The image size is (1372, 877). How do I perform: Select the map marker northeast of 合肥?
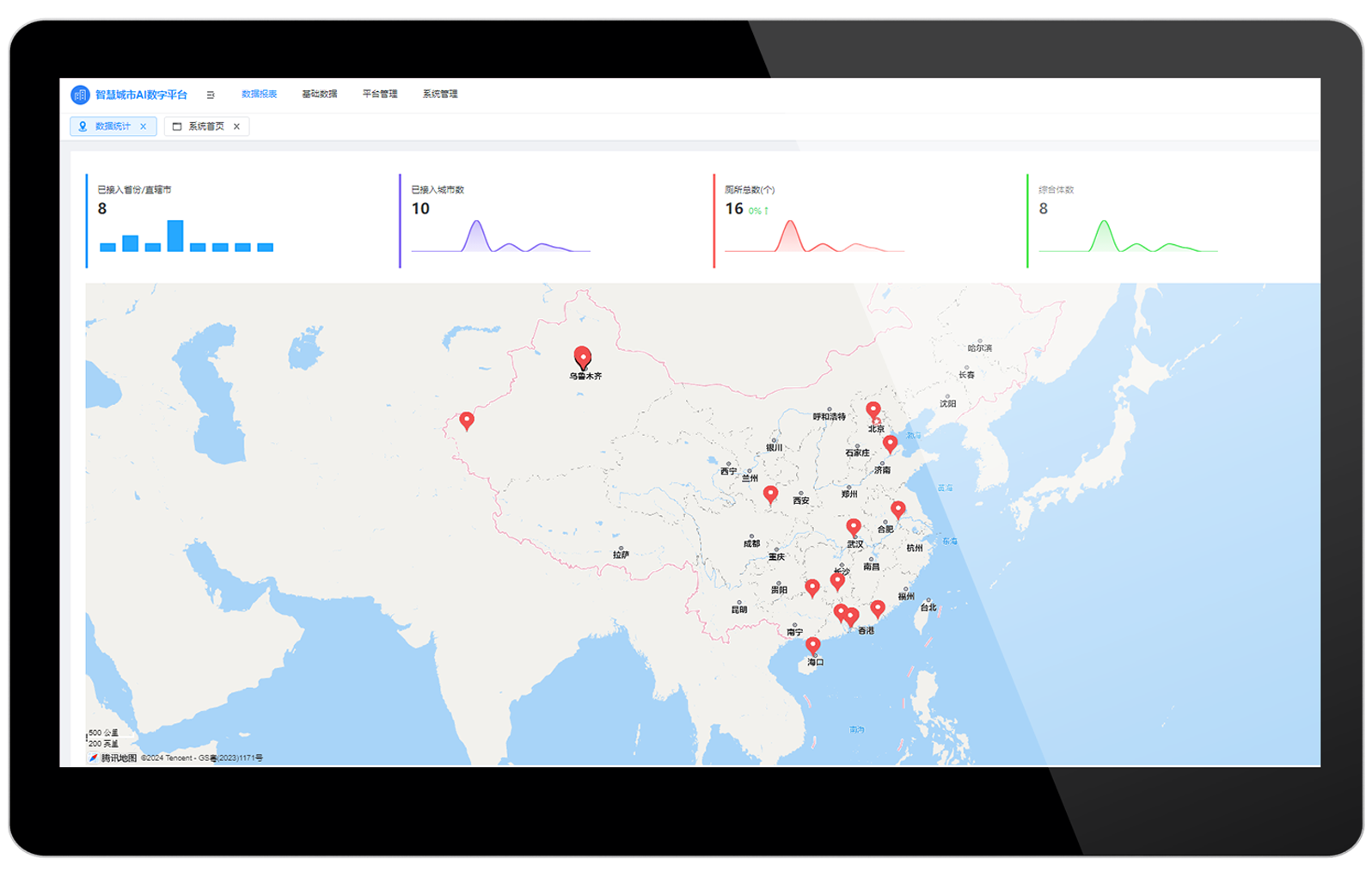(897, 510)
